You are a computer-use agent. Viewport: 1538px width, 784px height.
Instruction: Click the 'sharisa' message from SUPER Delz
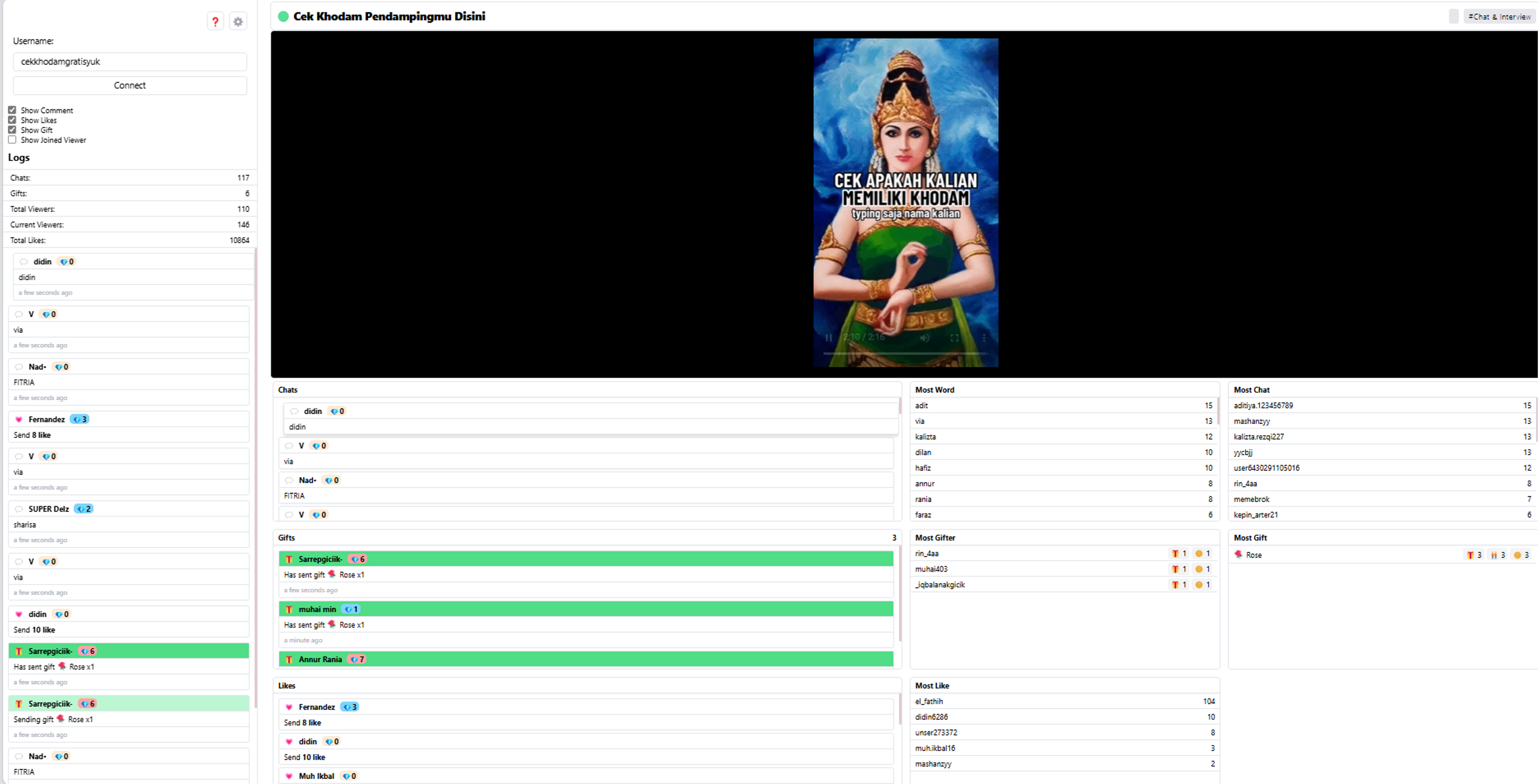[x=24, y=524]
